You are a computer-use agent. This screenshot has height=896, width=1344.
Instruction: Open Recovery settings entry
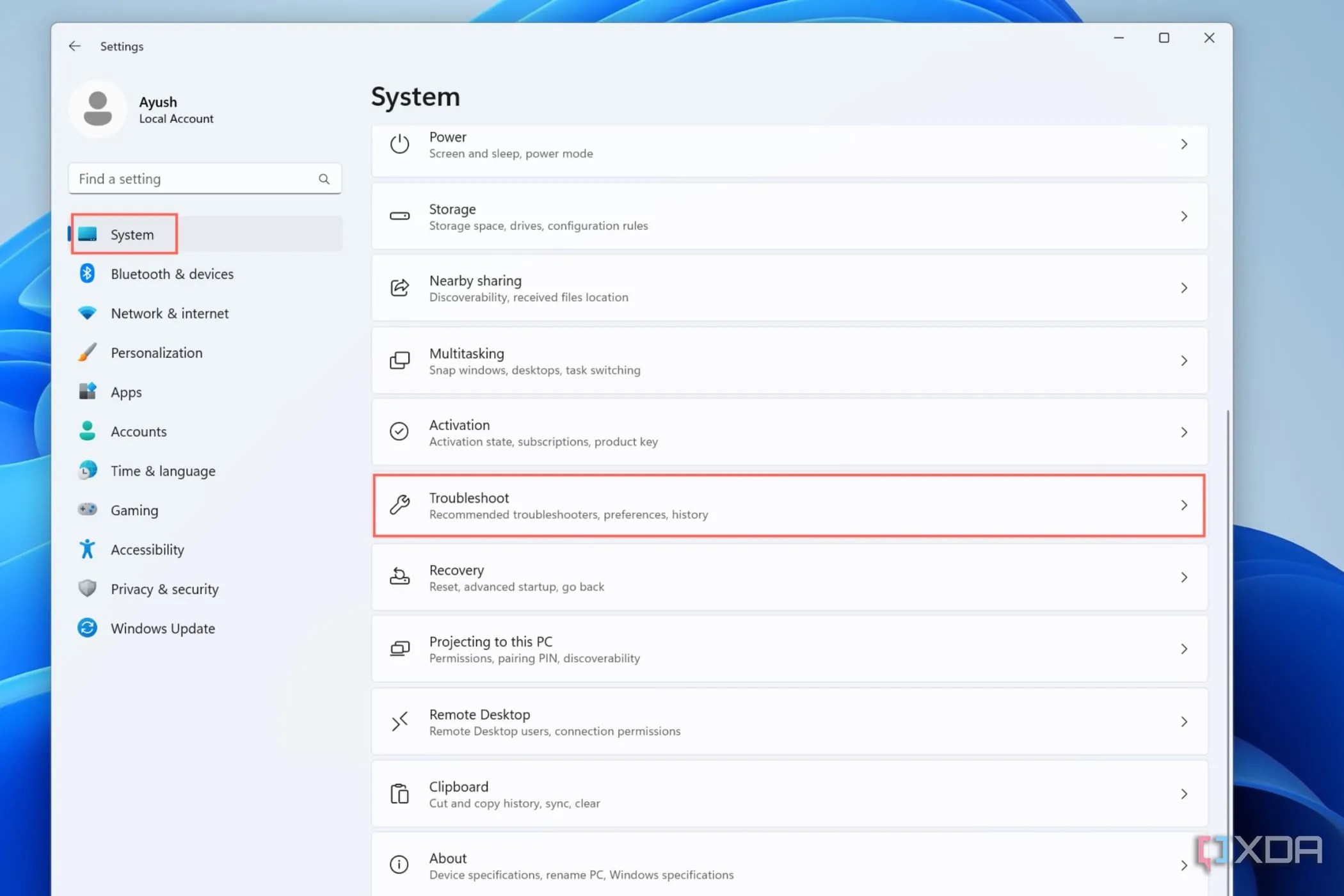(x=789, y=577)
